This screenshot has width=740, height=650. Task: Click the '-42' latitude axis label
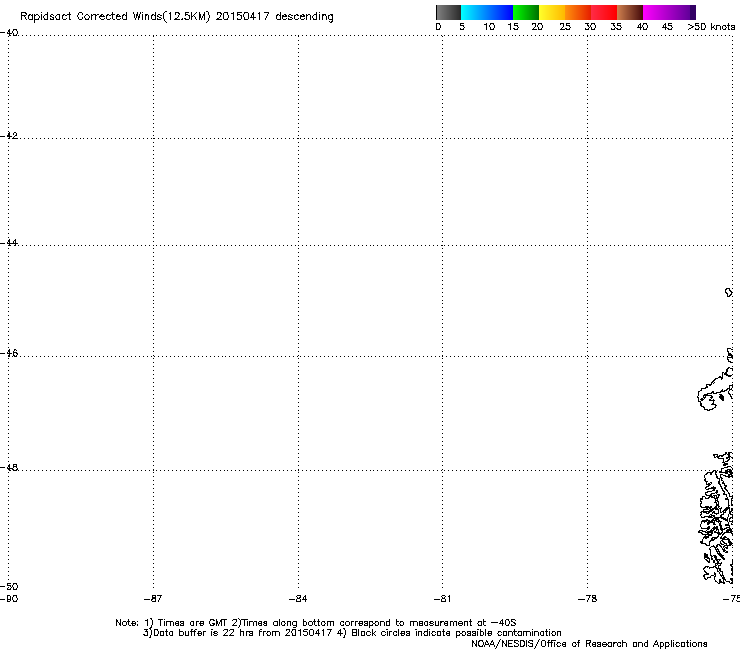coord(9,135)
